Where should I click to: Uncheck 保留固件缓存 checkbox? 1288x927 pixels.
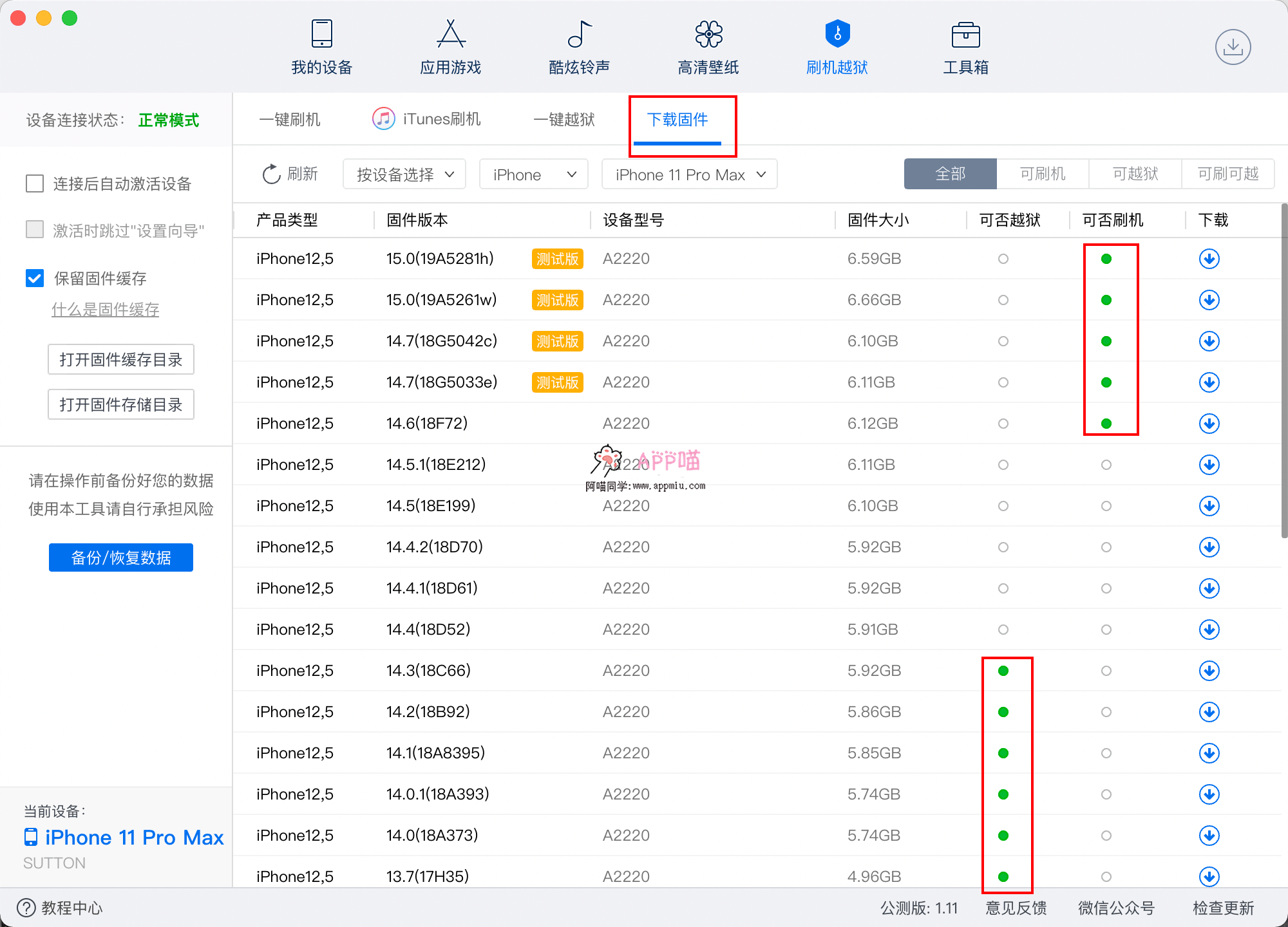[x=35, y=278]
